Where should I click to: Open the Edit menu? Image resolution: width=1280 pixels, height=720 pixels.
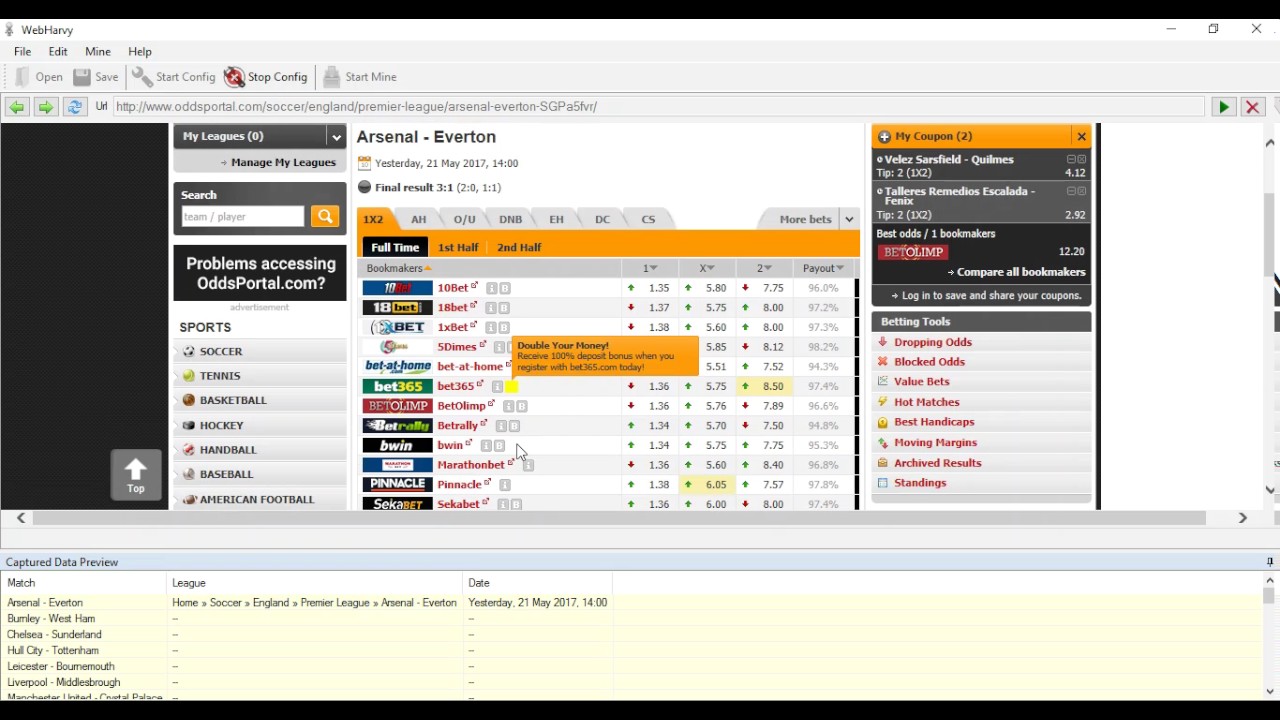[x=58, y=52]
